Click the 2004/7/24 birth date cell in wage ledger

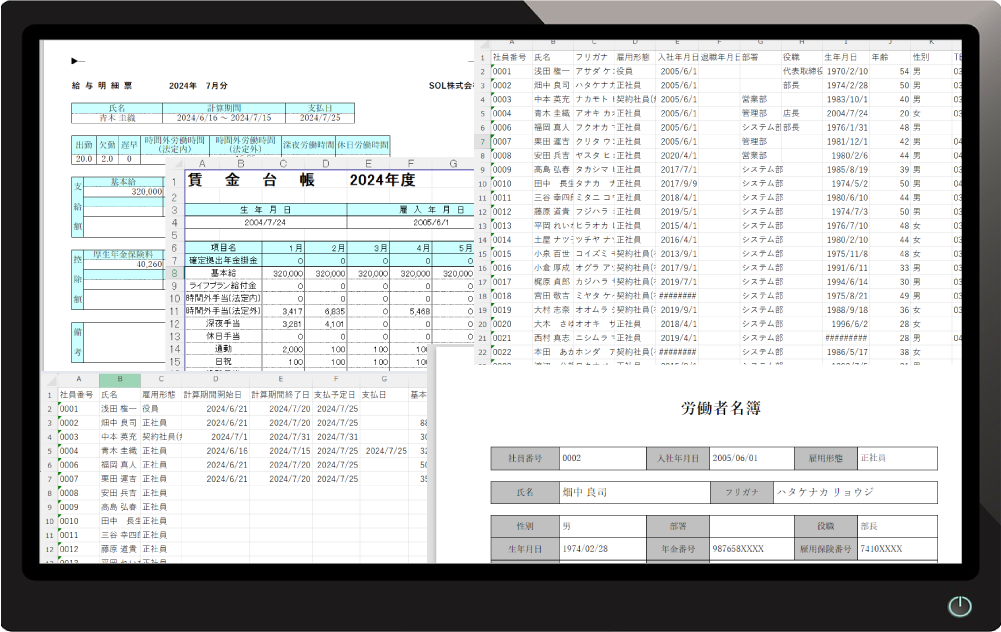pos(265,222)
